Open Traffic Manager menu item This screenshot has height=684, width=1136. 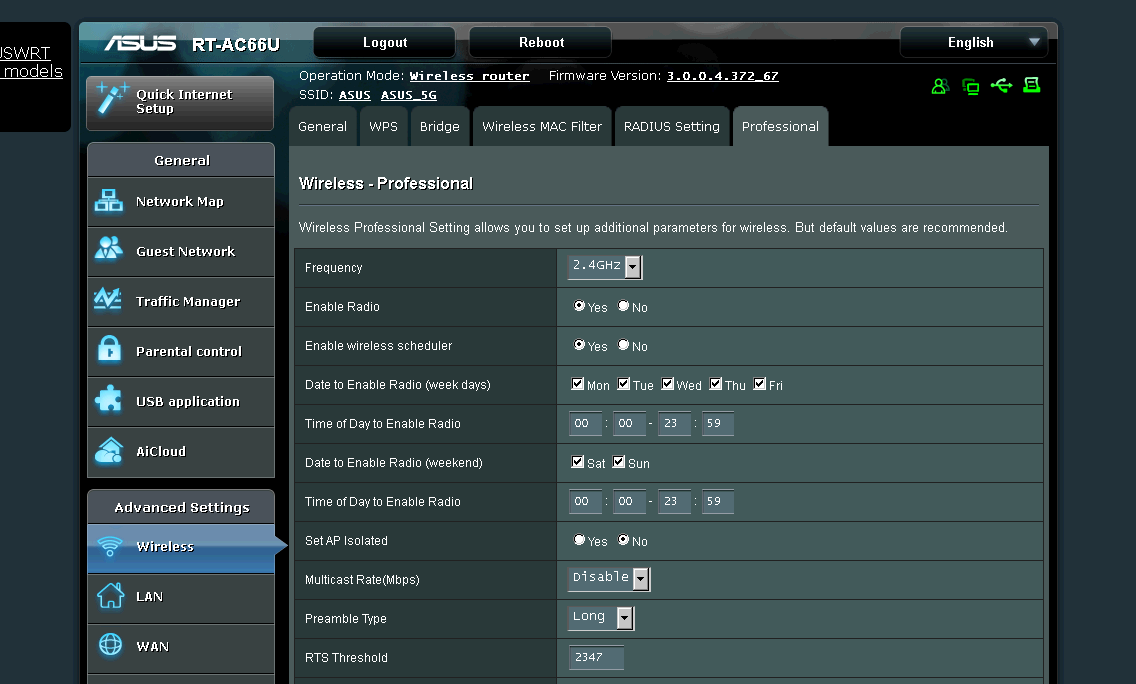[181, 301]
